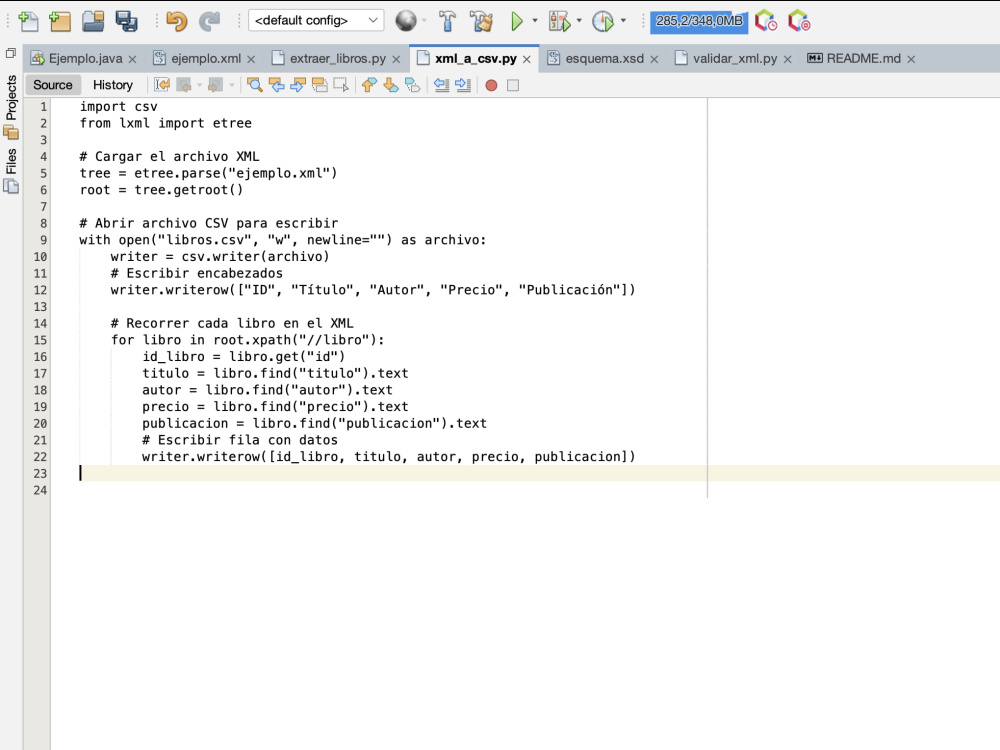Click Find Next Occurrence icon
The image size is (1000, 750).
(x=298, y=85)
